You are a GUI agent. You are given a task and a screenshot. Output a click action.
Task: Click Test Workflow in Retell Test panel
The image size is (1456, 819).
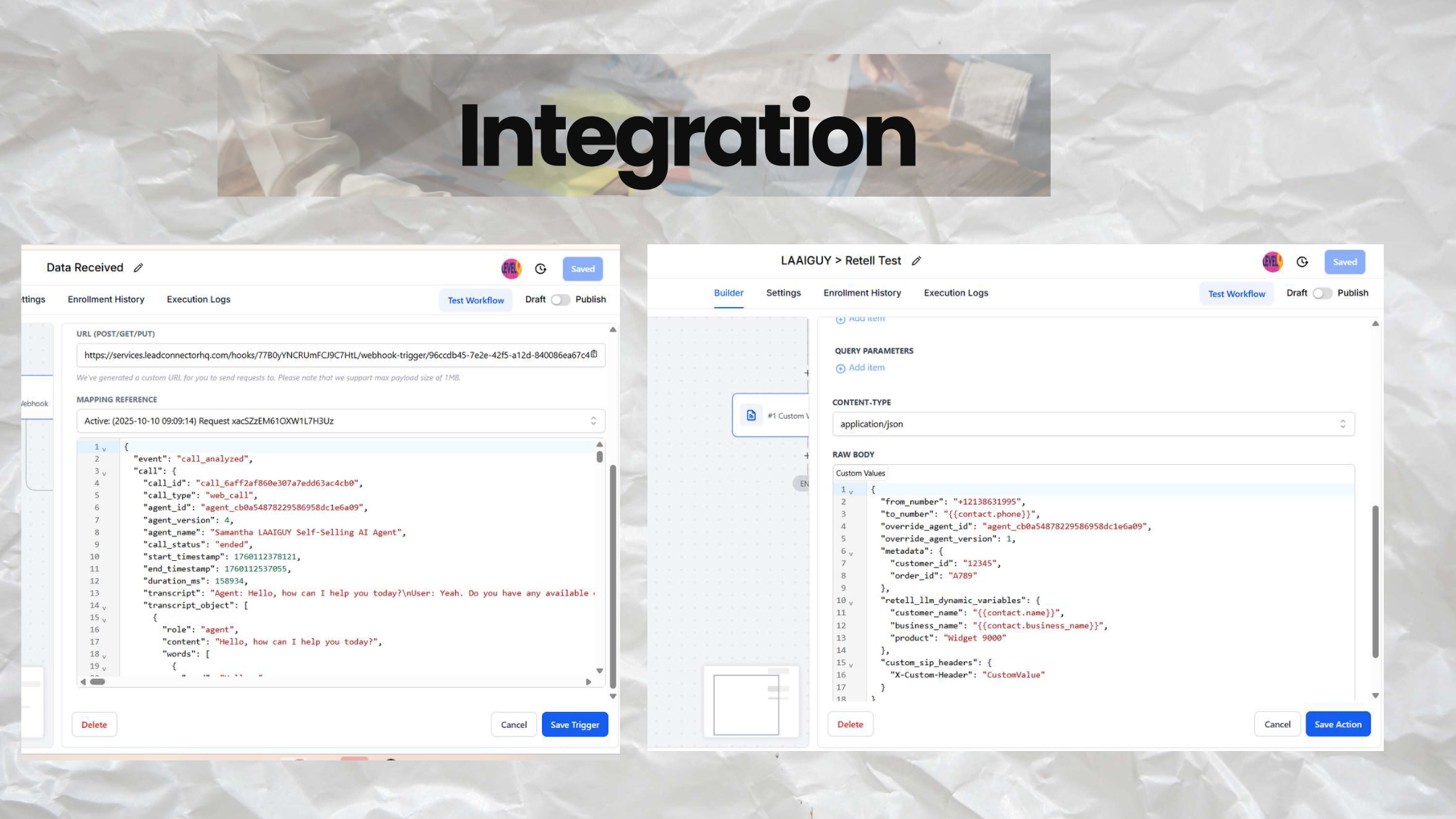click(x=1237, y=293)
